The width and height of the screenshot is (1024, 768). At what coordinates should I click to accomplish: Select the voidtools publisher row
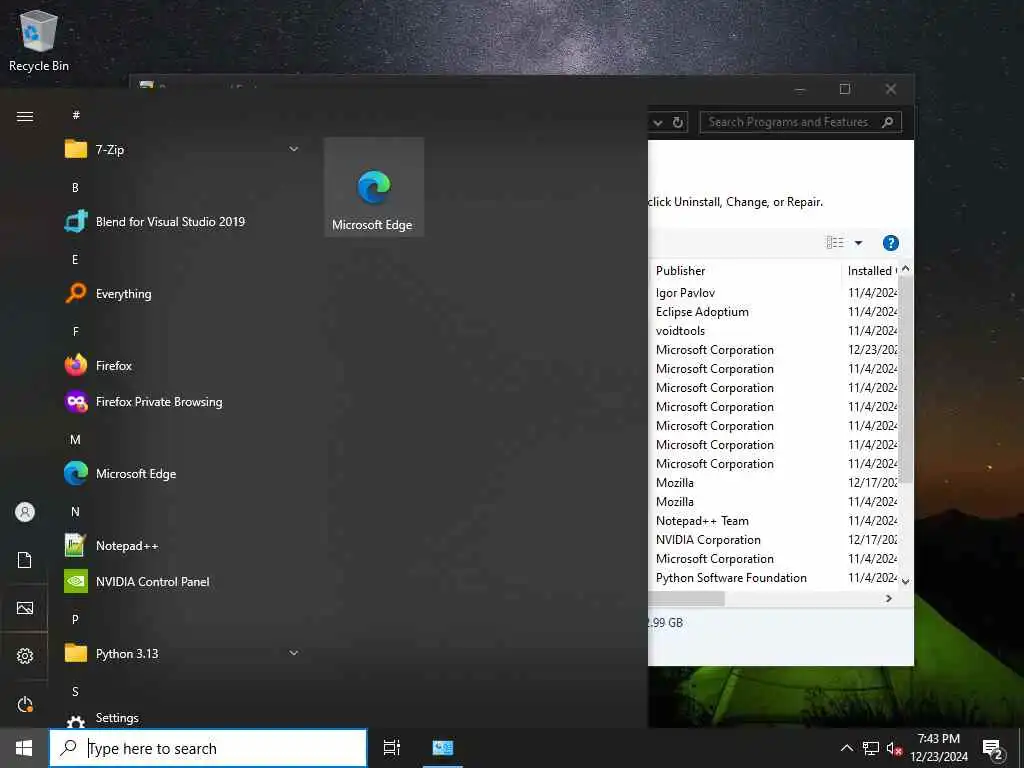(680, 330)
